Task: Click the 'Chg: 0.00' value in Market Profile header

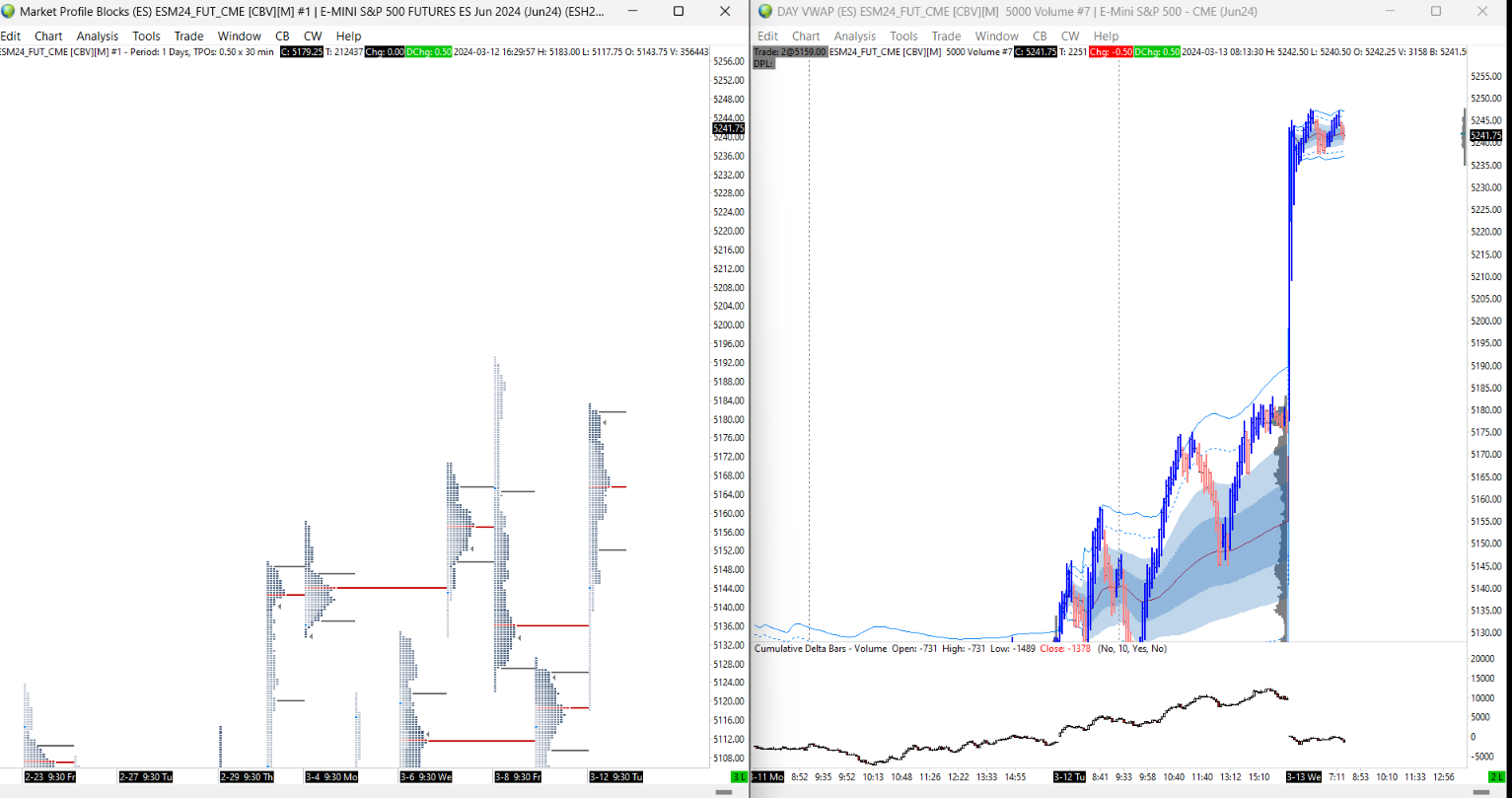Action: 384,51
